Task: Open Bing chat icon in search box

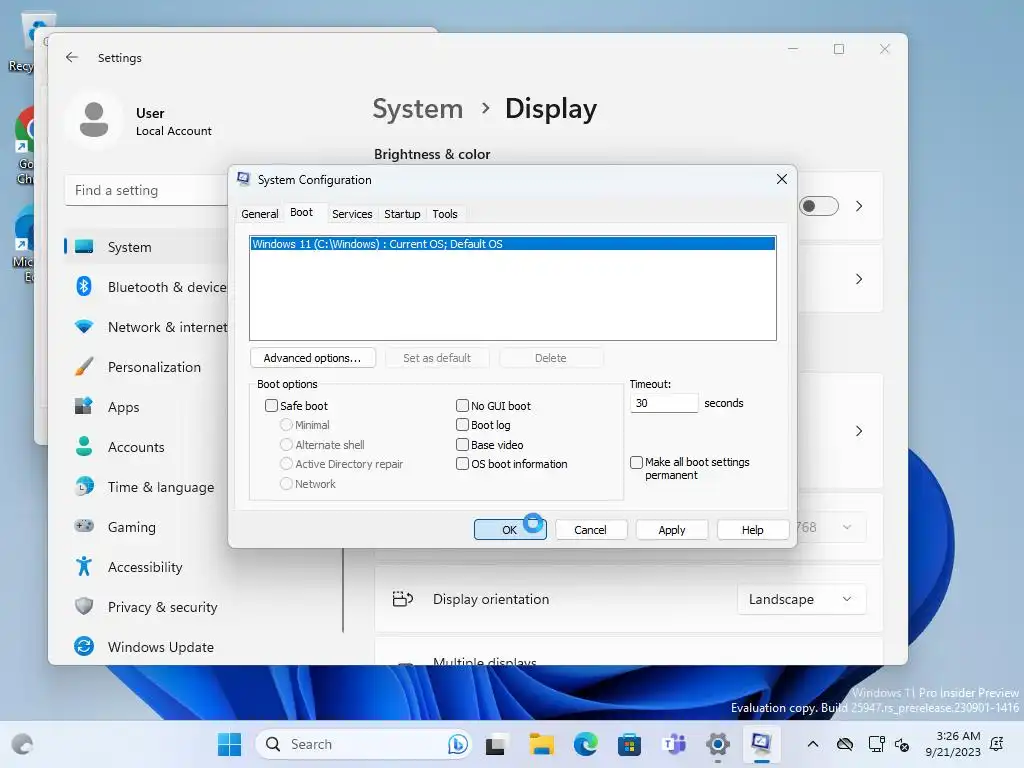Action: click(x=458, y=744)
